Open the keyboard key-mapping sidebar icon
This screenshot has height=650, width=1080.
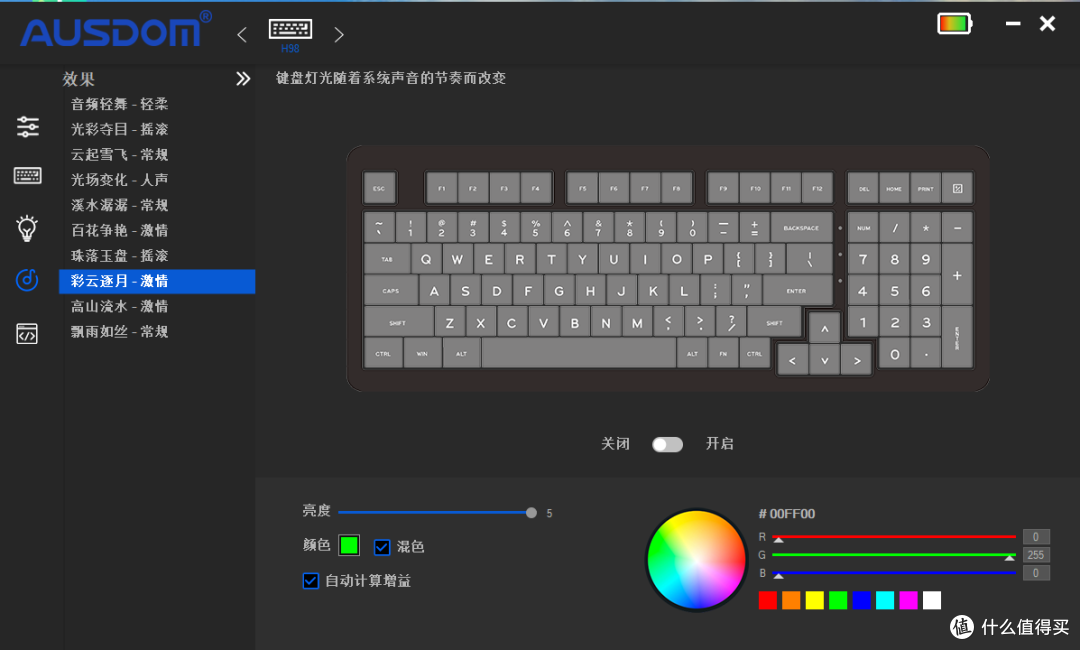tap(28, 176)
